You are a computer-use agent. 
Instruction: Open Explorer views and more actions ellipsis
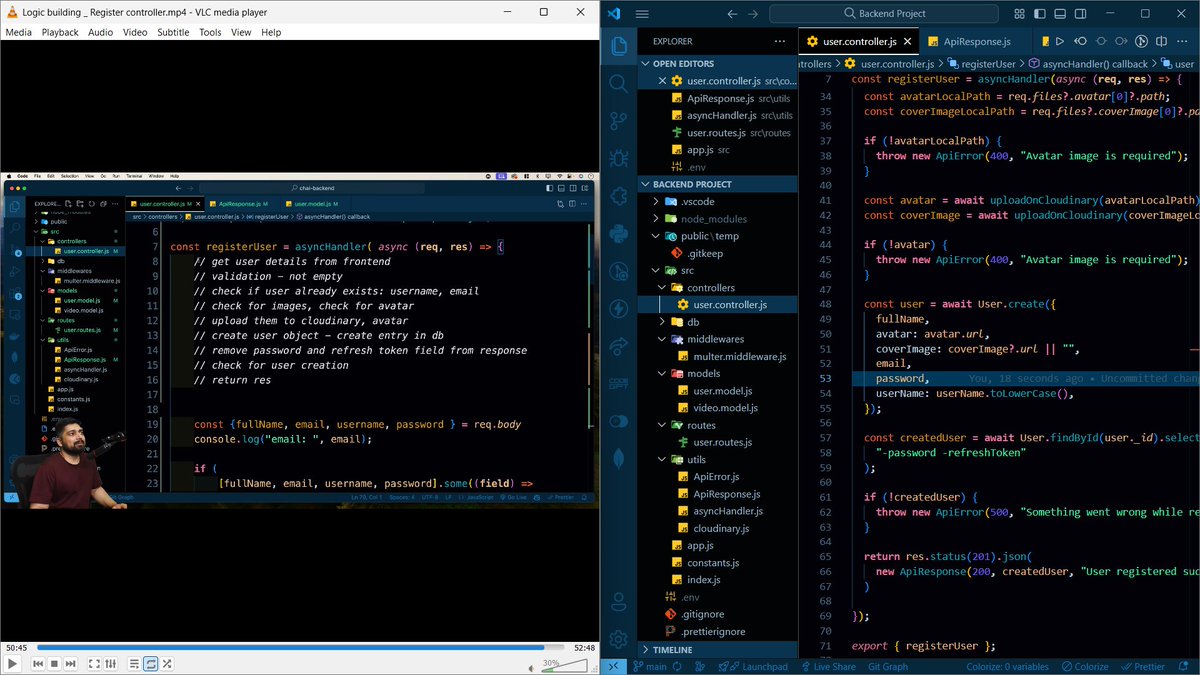780,41
